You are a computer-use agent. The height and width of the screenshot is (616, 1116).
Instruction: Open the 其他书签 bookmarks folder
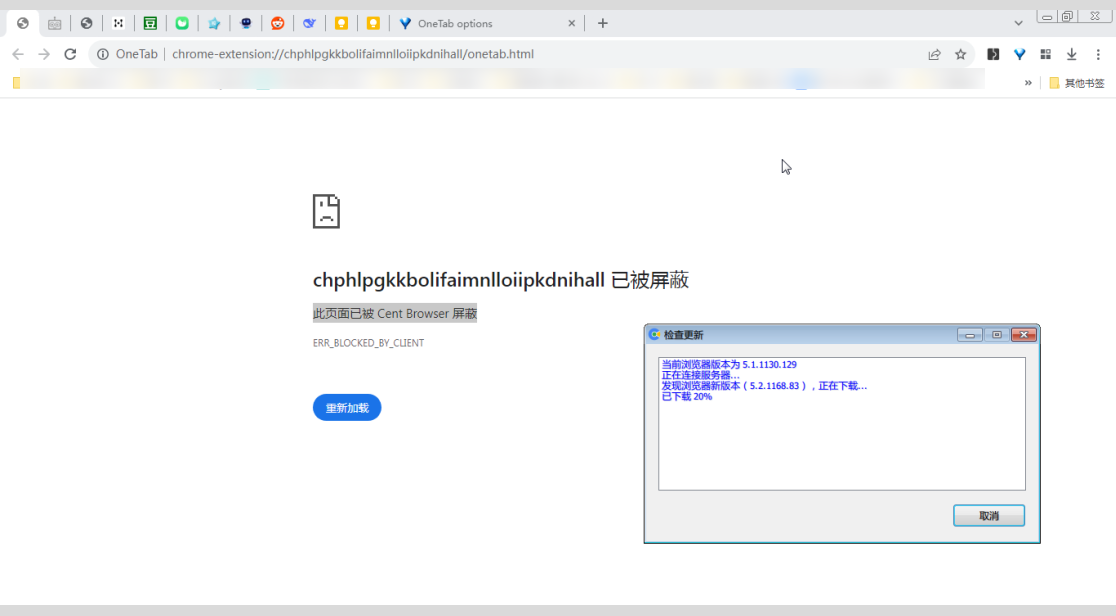(x=1077, y=83)
